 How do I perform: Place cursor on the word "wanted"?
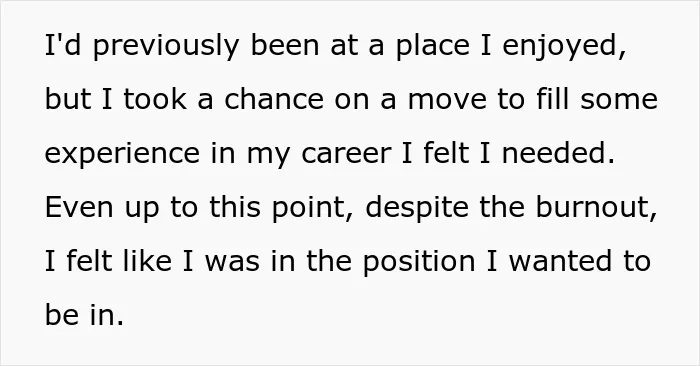[560, 261]
